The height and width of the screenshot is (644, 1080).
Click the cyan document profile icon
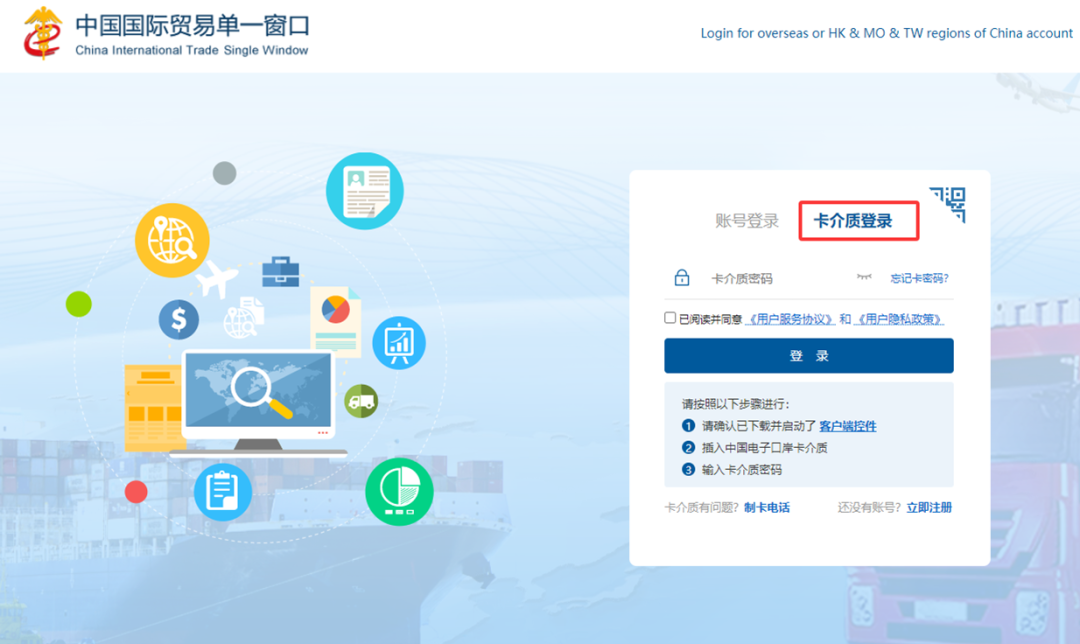point(364,191)
